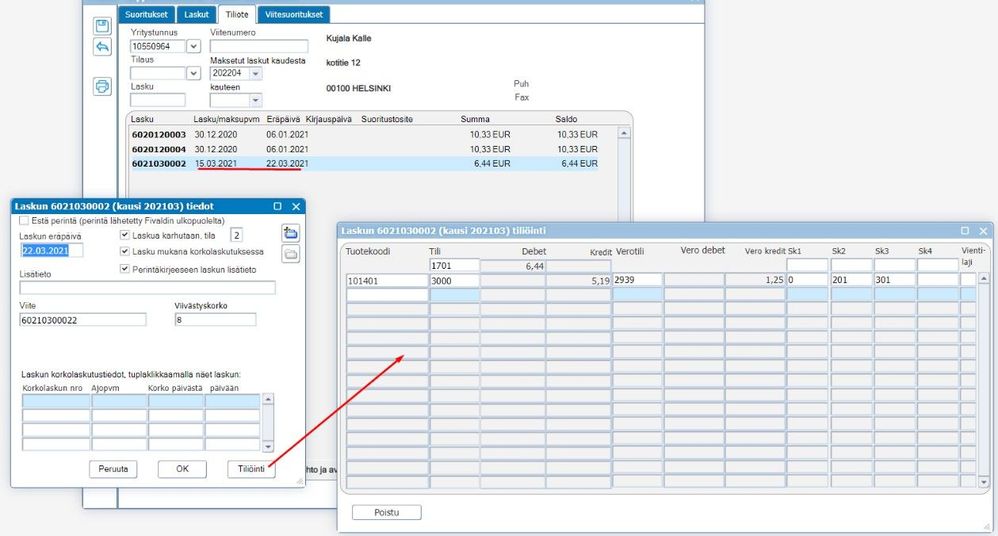Open the Yritystunnus dropdown
The width and height of the screenshot is (998, 536).
coord(193,46)
